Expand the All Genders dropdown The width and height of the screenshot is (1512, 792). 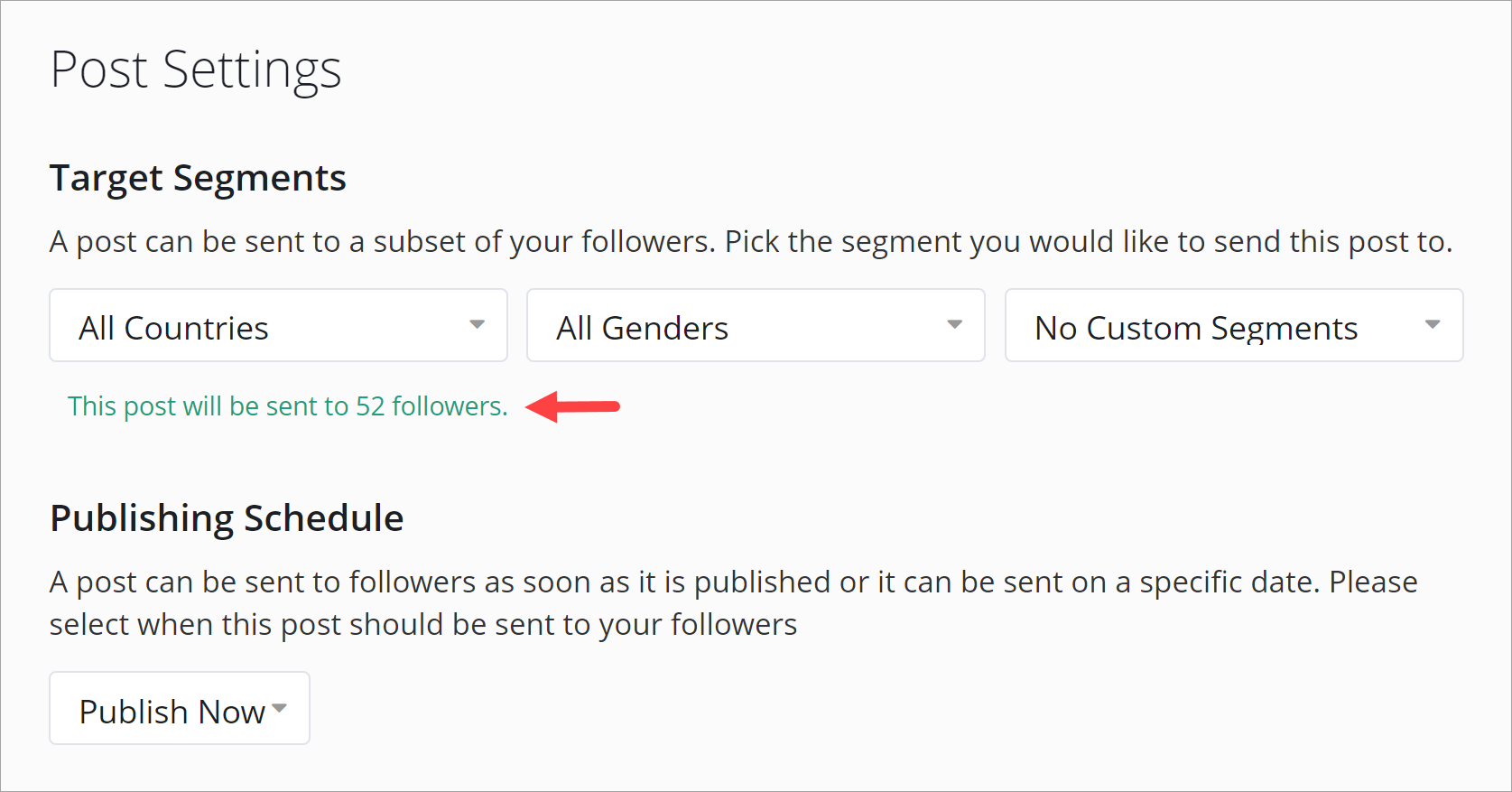pyautogui.click(x=756, y=326)
